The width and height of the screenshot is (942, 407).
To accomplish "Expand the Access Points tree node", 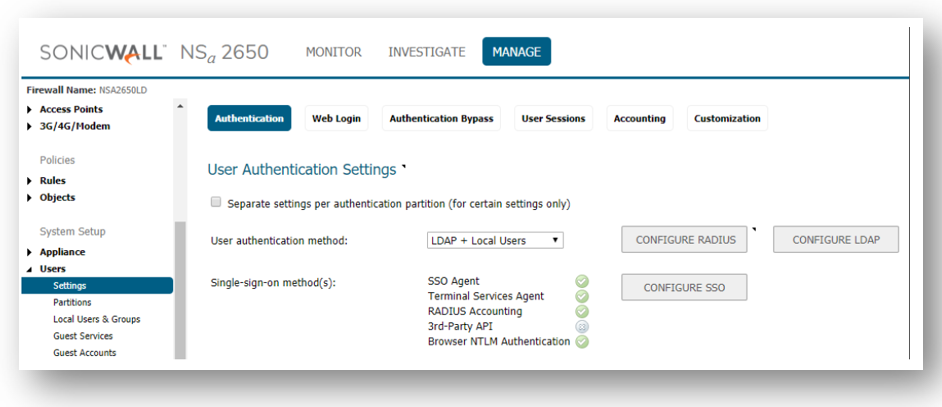I will pyautogui.click(x=30, y=110).
